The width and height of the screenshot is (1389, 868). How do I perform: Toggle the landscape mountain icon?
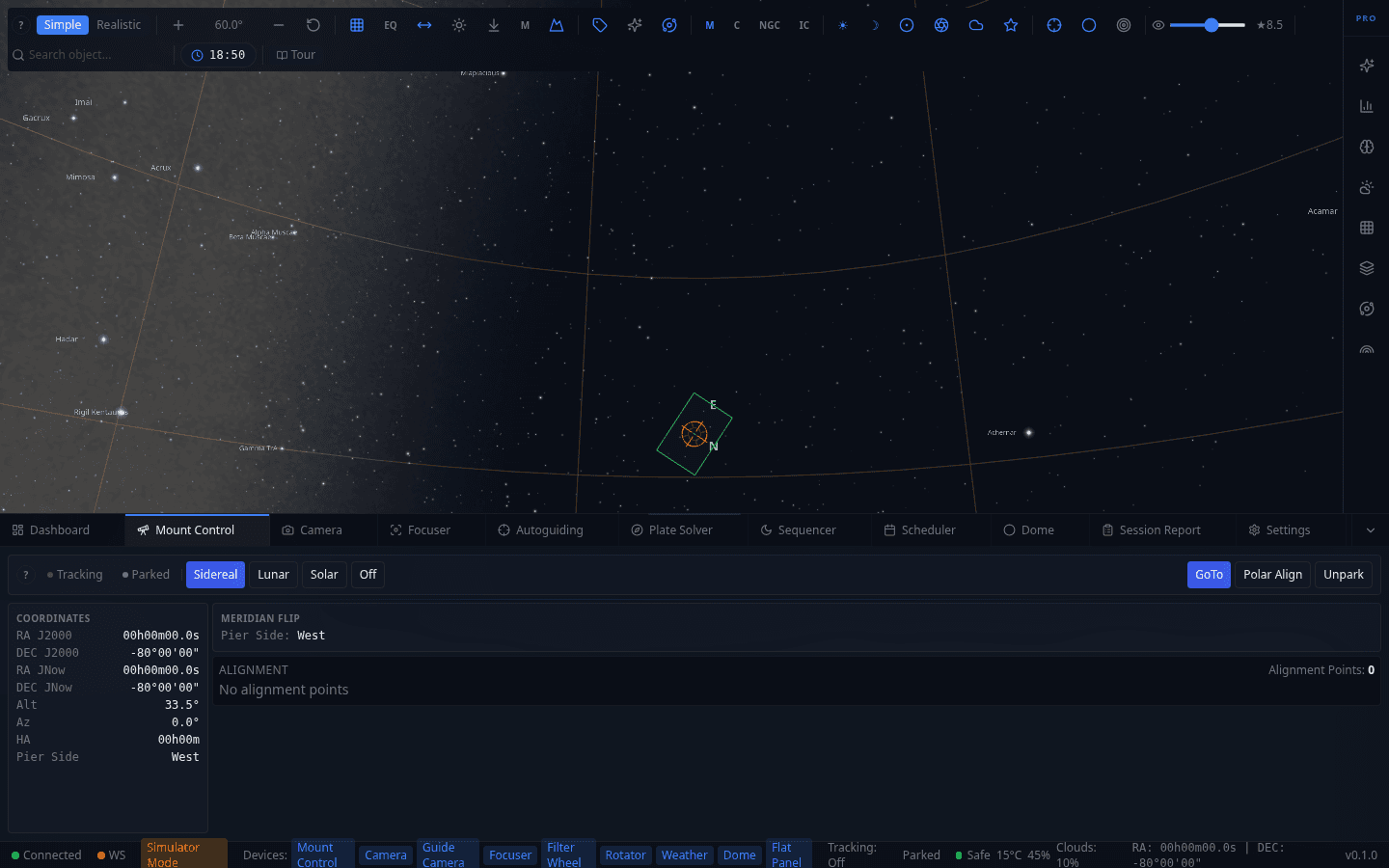(557, 25)
